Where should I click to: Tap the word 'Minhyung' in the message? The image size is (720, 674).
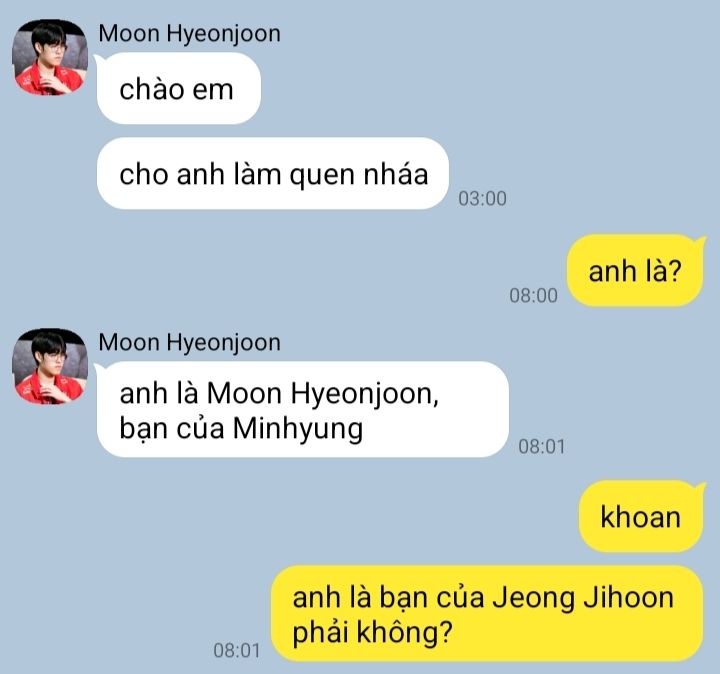point(298,429)
